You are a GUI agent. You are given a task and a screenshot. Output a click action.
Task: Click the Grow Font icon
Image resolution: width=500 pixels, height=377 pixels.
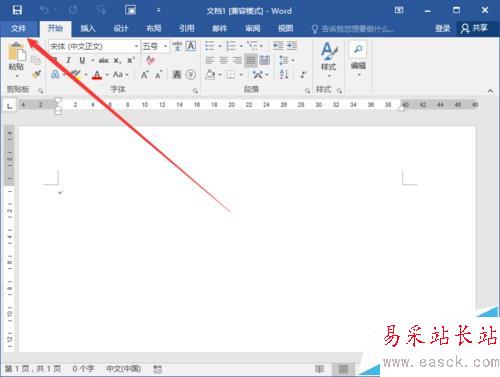coord(145,75)
